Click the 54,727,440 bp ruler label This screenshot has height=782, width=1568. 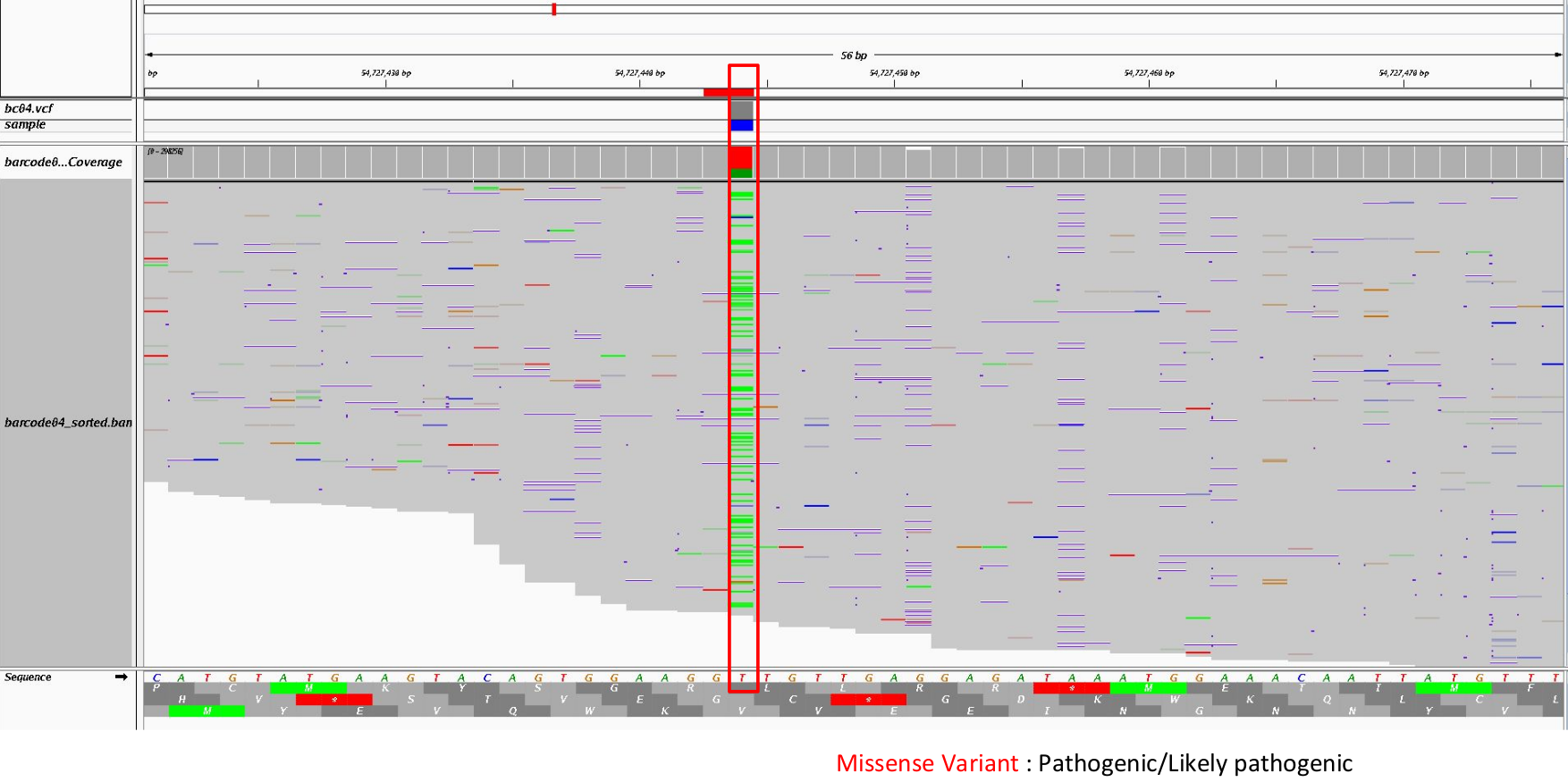(640, 73)
